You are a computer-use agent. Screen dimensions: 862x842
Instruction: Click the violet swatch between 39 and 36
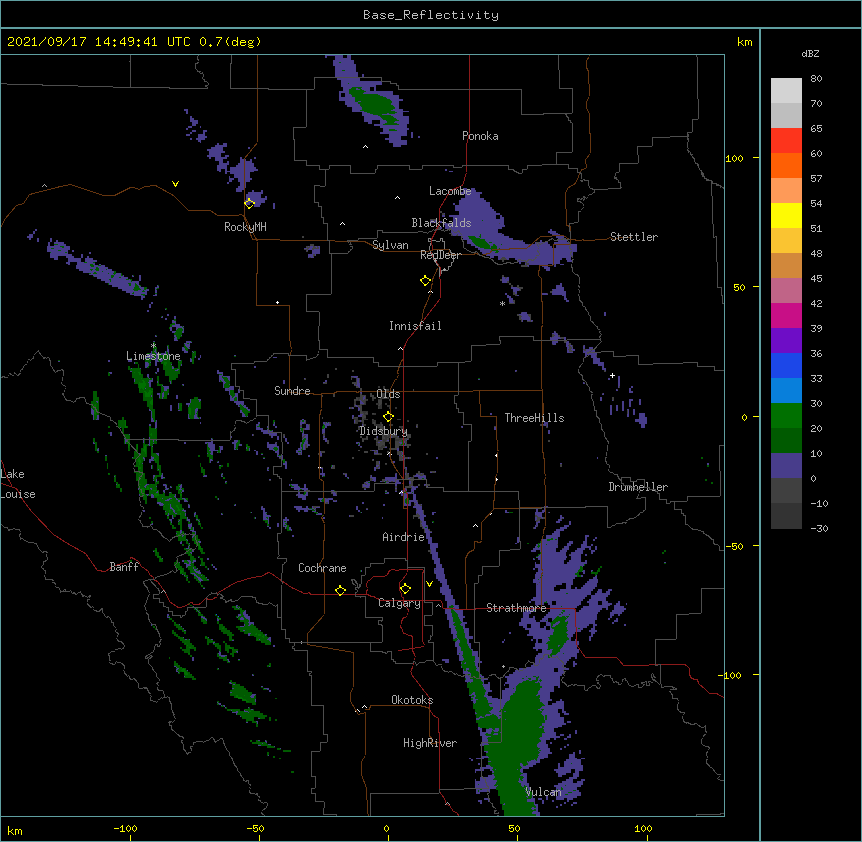click(786, 341)
